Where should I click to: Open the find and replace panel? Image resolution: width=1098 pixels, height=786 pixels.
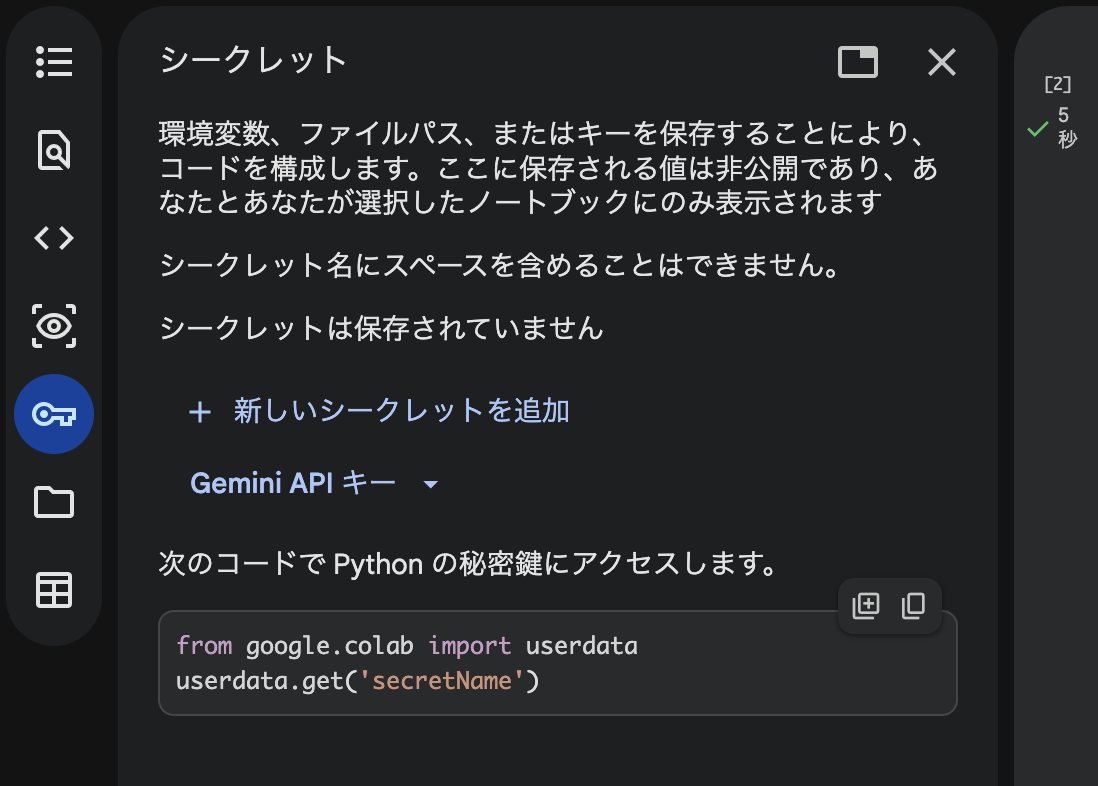click(x=54, y=150)
